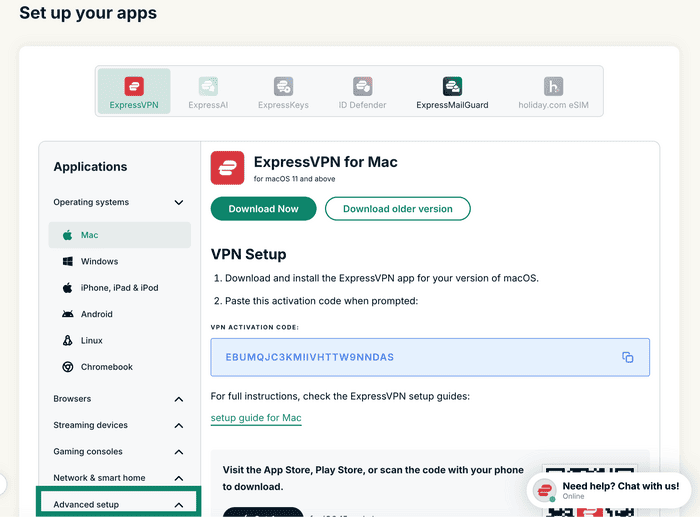
Task: Select the activation code text field
Action: click(430, 357)
